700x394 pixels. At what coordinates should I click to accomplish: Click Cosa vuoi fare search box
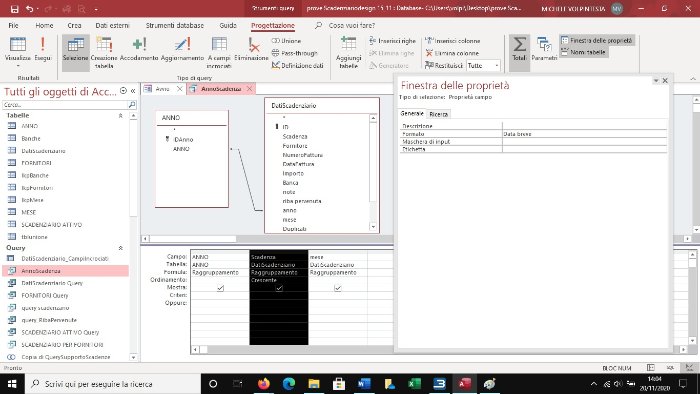click(x=352, y=25)
